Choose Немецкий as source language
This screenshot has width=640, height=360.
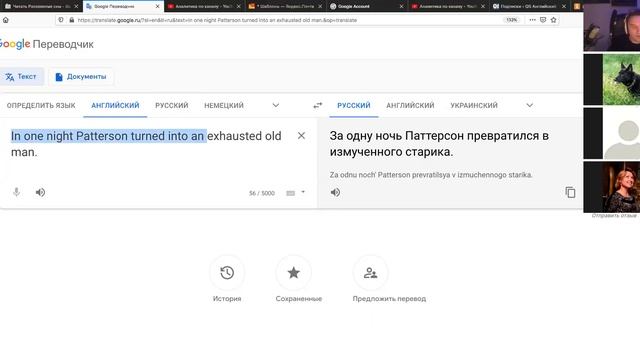coord(224,105)
